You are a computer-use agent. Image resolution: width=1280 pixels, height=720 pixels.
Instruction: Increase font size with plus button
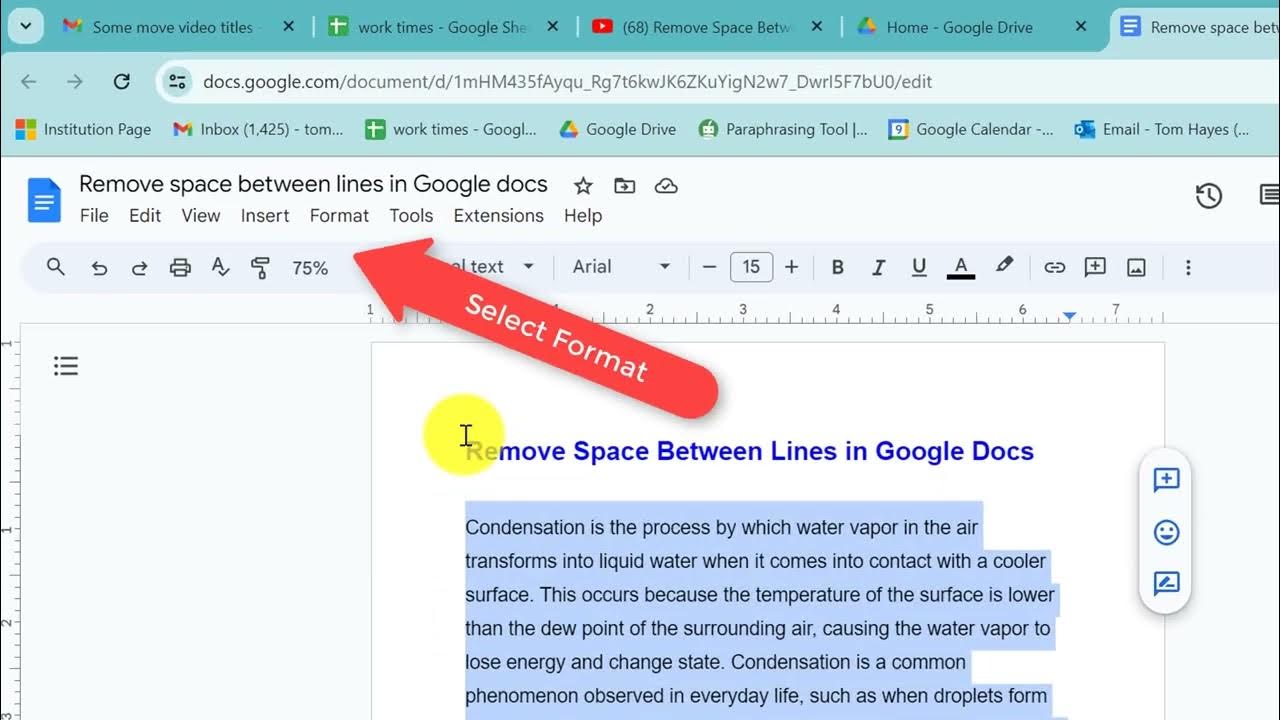click(791, 267)
